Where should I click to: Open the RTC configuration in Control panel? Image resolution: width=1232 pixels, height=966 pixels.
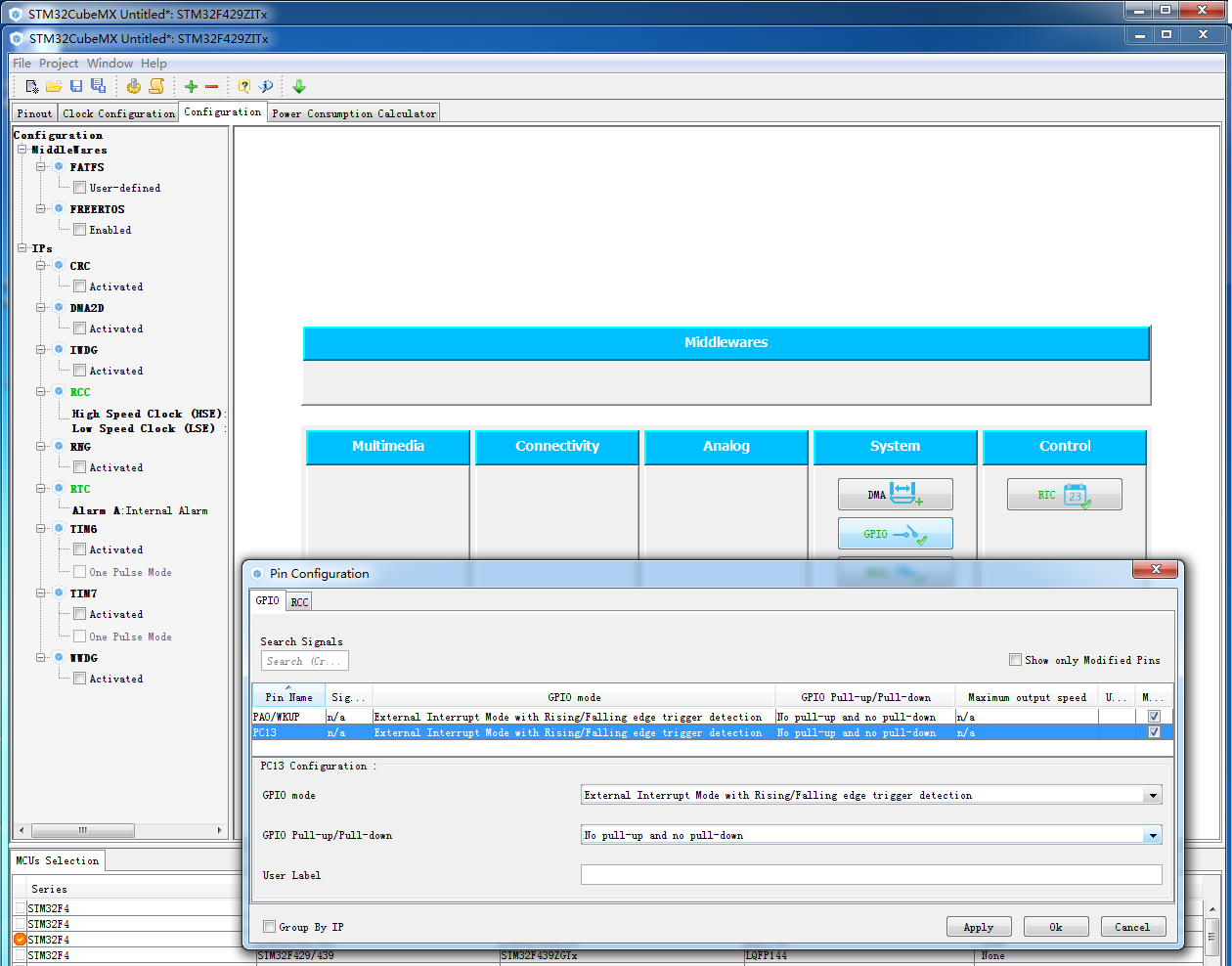(x=1064, y=494)
